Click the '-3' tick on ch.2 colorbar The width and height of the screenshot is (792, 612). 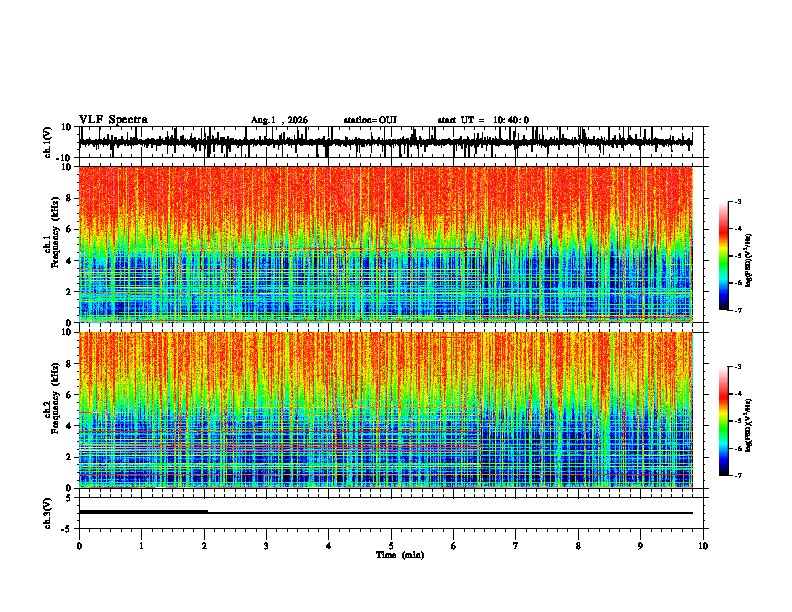pos(737,367)
